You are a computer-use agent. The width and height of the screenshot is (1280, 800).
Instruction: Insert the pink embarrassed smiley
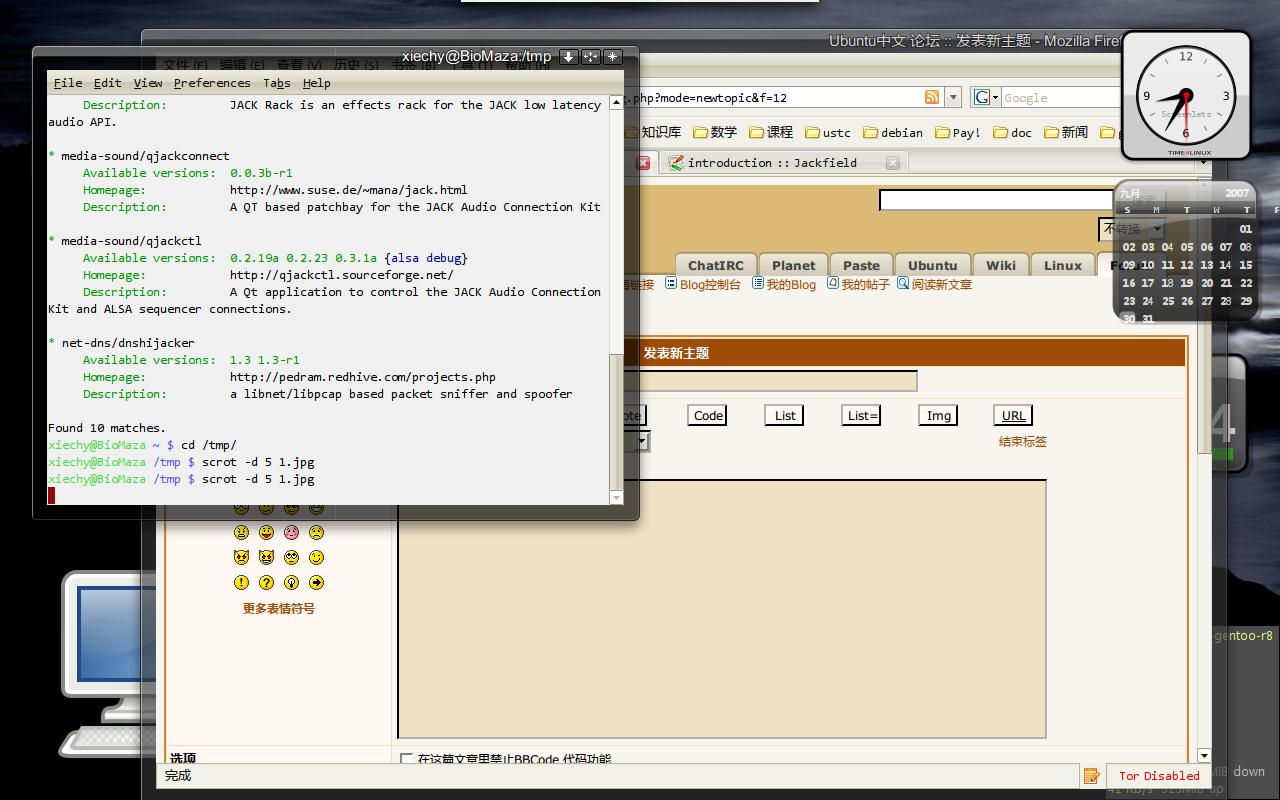(x=291, y=533)
